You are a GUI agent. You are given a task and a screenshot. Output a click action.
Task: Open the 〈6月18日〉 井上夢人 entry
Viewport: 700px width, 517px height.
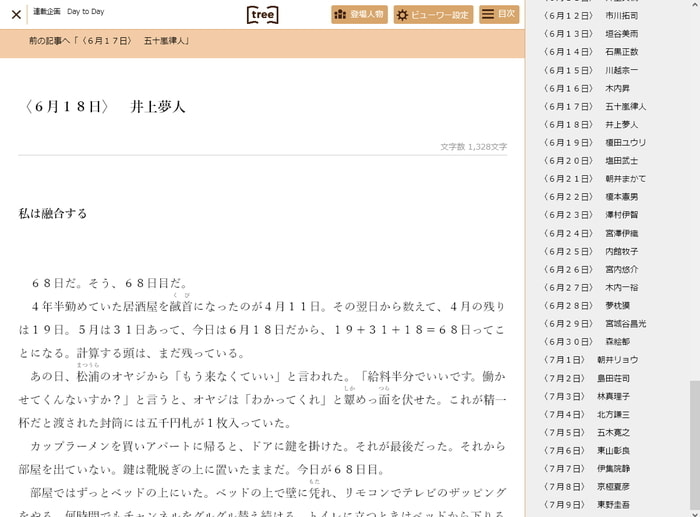(x=594, y=125)
